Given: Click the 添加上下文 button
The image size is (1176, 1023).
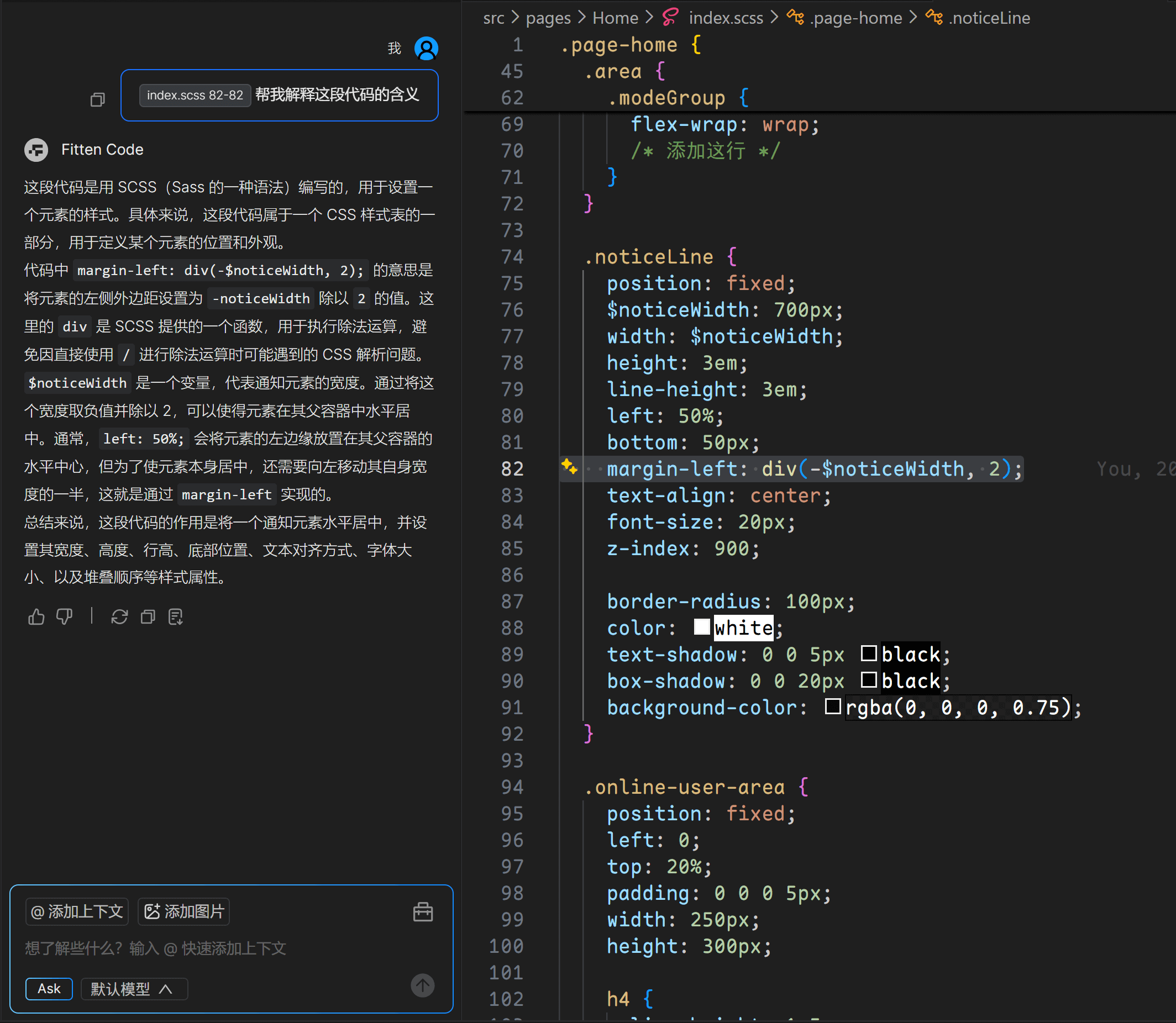Looking at the screenshot, I should 77,911.
